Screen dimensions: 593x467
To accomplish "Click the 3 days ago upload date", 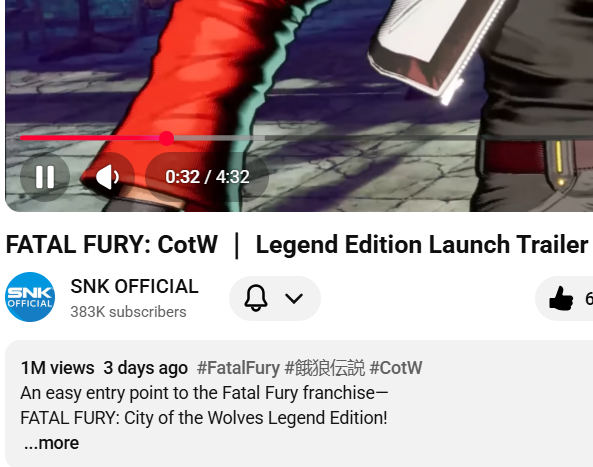I will 146,368.
